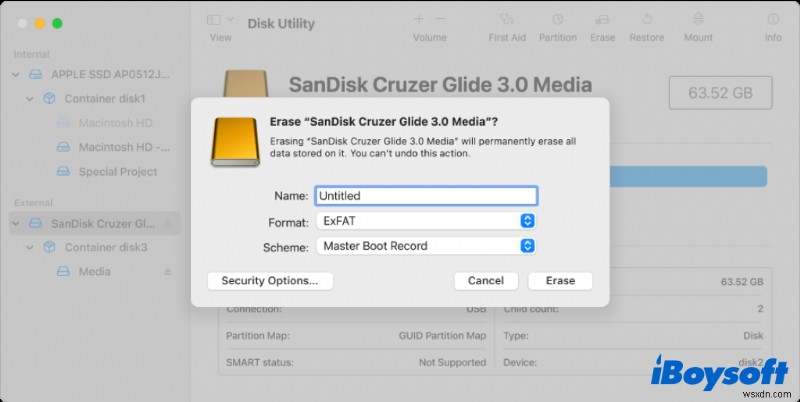Screen dimensions: 800x402
Task: Click the drive icon beside APPLE SSD
Action: tap(35, 74)
